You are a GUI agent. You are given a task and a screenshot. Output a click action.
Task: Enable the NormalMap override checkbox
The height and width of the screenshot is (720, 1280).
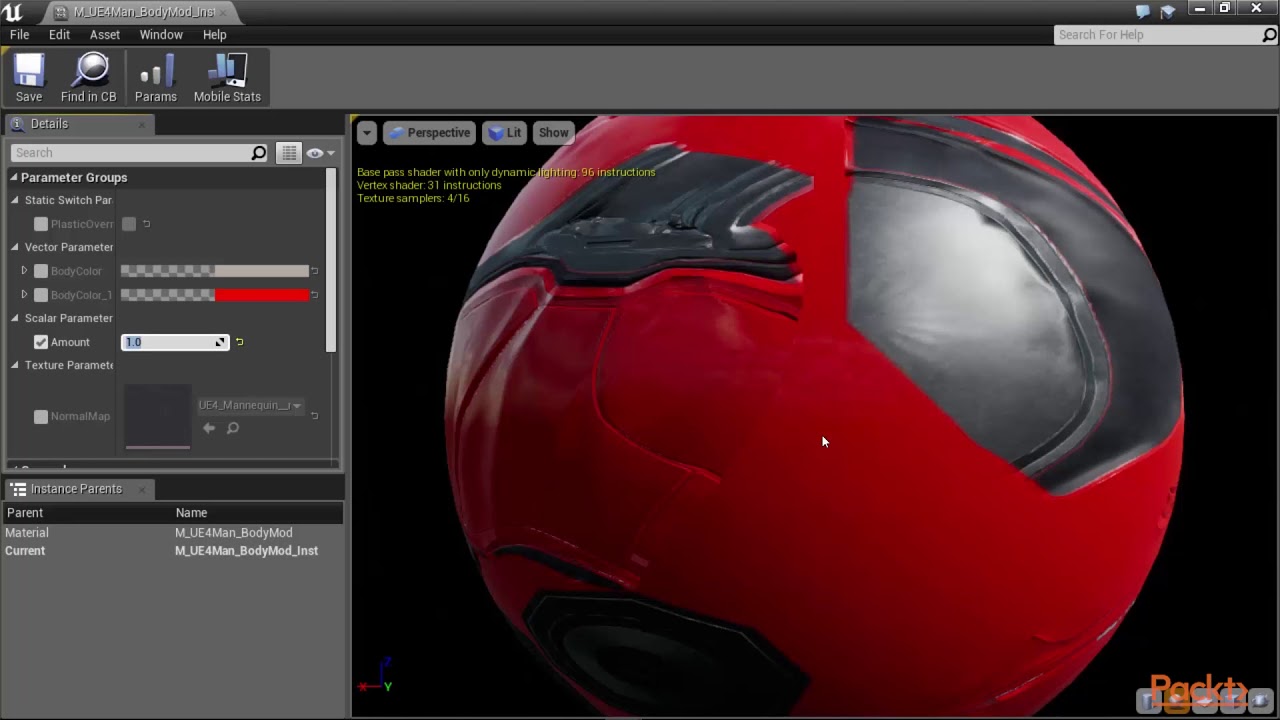point(41,416)
